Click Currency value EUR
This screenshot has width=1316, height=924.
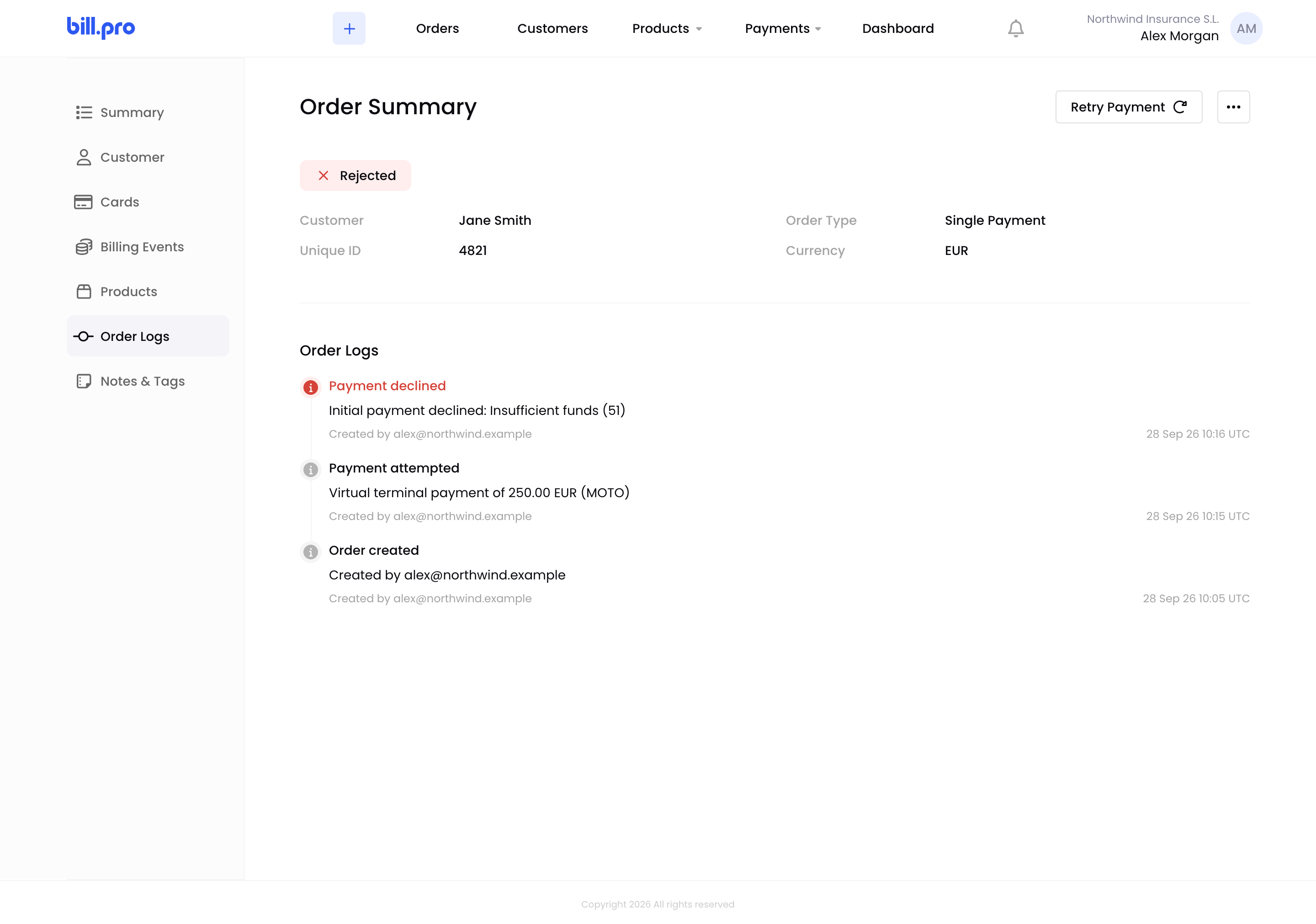tap(956, 250)
